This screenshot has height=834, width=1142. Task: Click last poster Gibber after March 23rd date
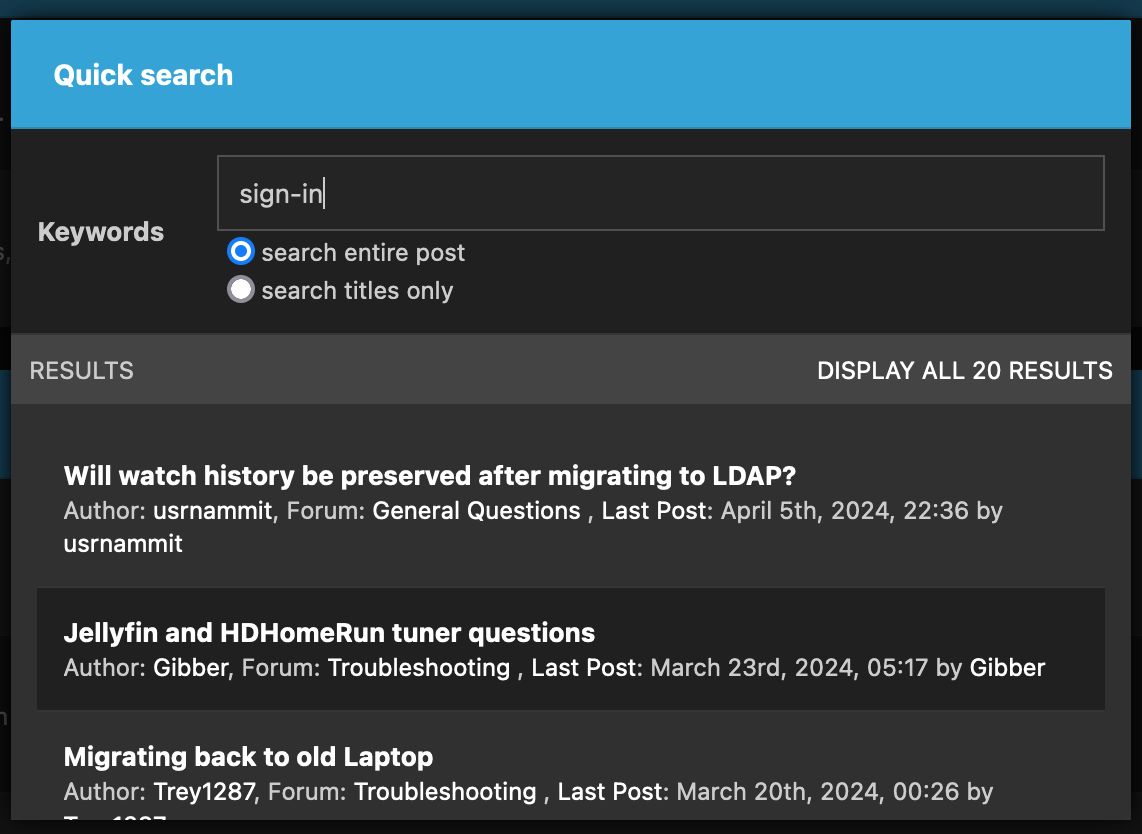point(1007,668)
